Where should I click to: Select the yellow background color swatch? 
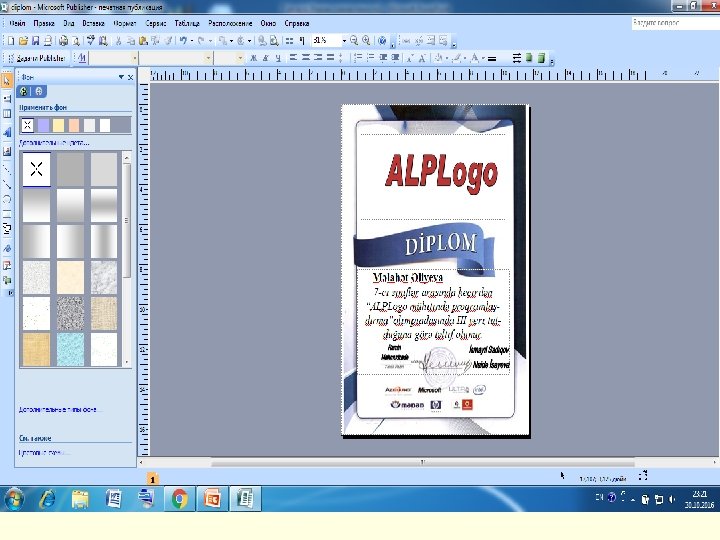pos(59,125)
